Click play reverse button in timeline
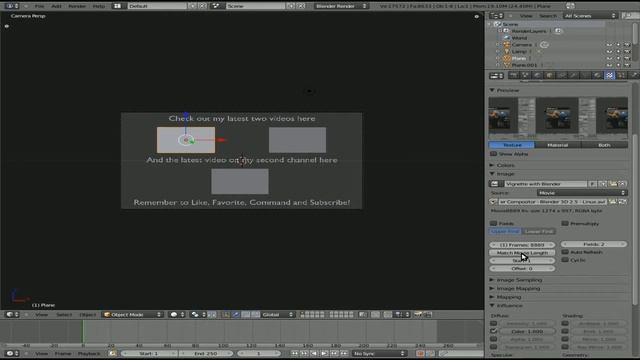This screenshot has width=640, height=360. pos(314,353)
